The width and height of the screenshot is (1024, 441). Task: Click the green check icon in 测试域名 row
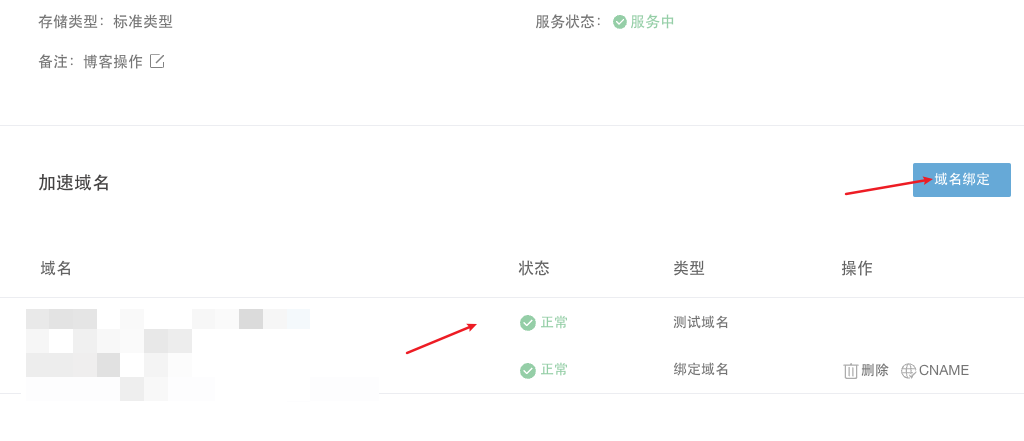528,323
